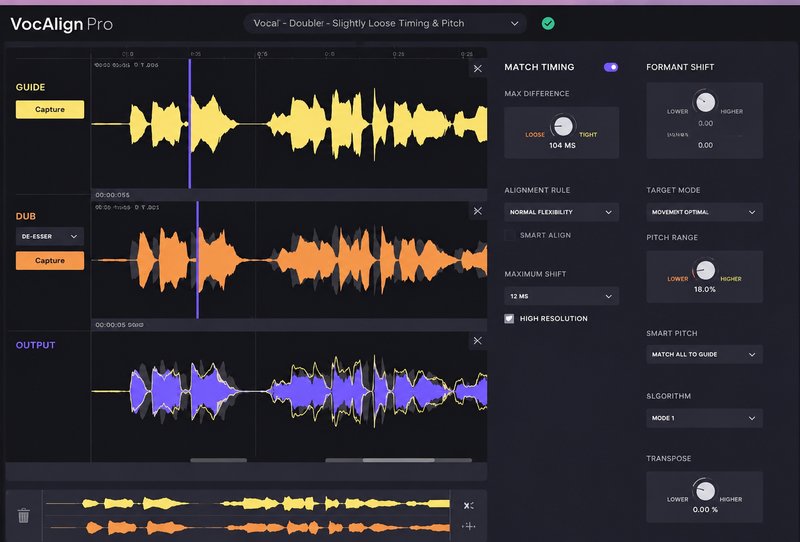Click the Transpose knob

705,490
